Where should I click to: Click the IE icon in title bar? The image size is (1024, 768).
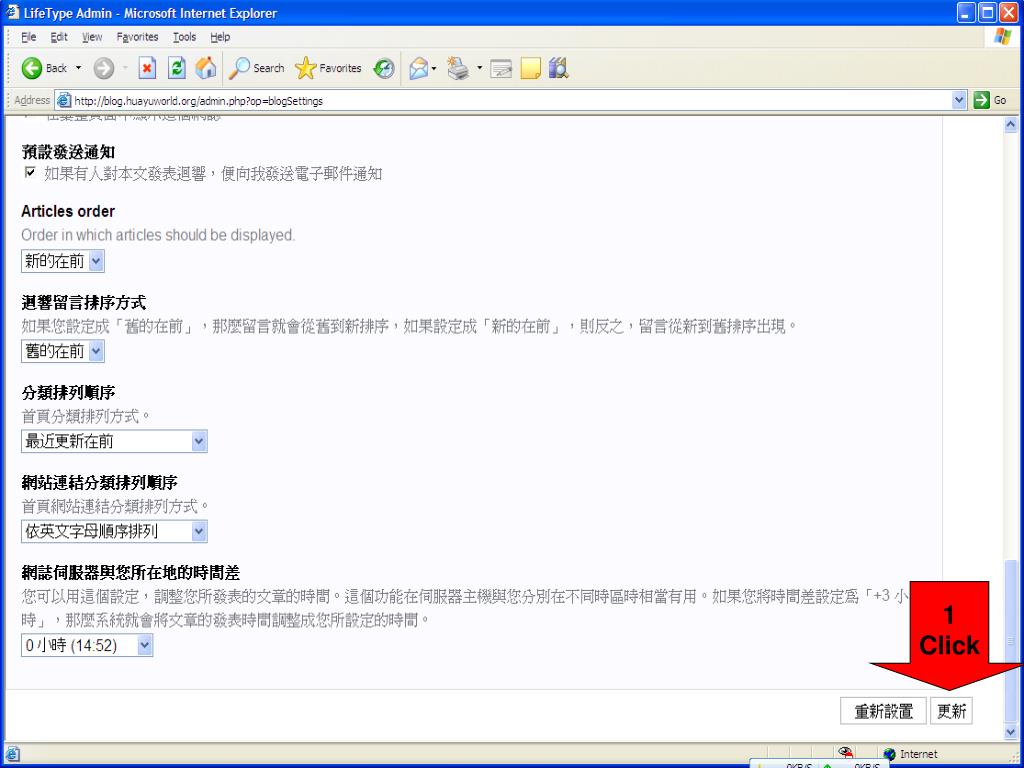[12, 12]
